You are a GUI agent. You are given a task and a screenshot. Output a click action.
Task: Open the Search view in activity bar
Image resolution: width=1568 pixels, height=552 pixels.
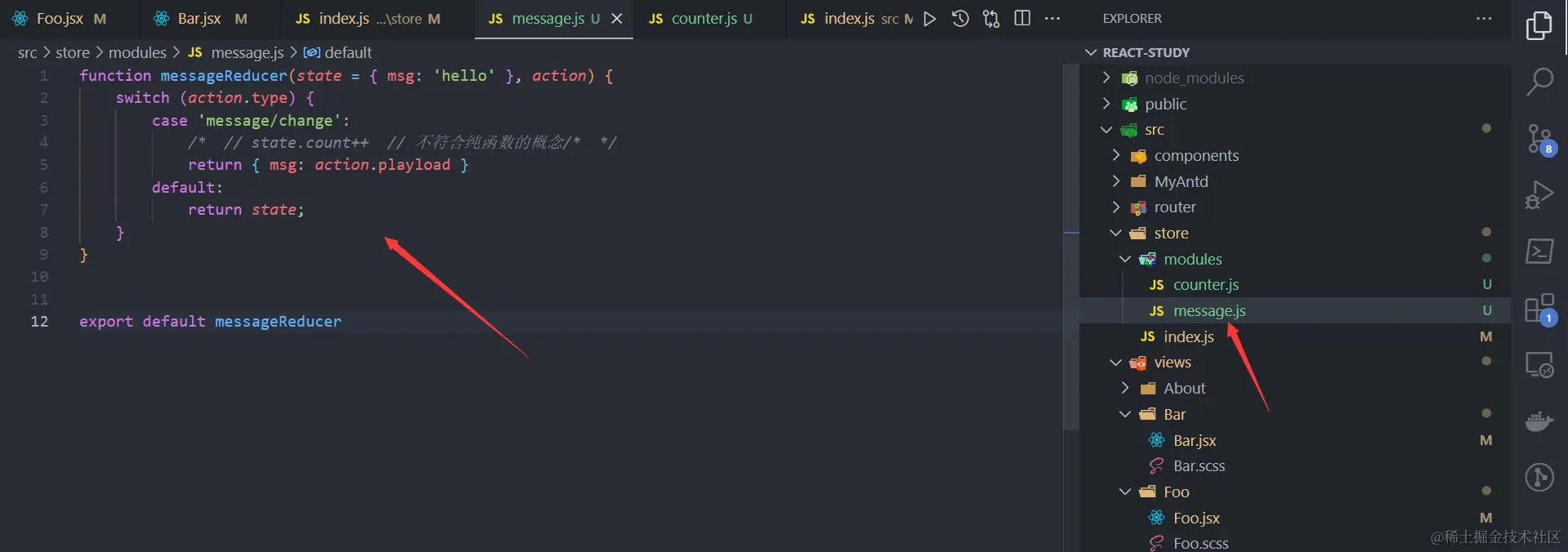pyautogui.click(x=1539, y=81)
